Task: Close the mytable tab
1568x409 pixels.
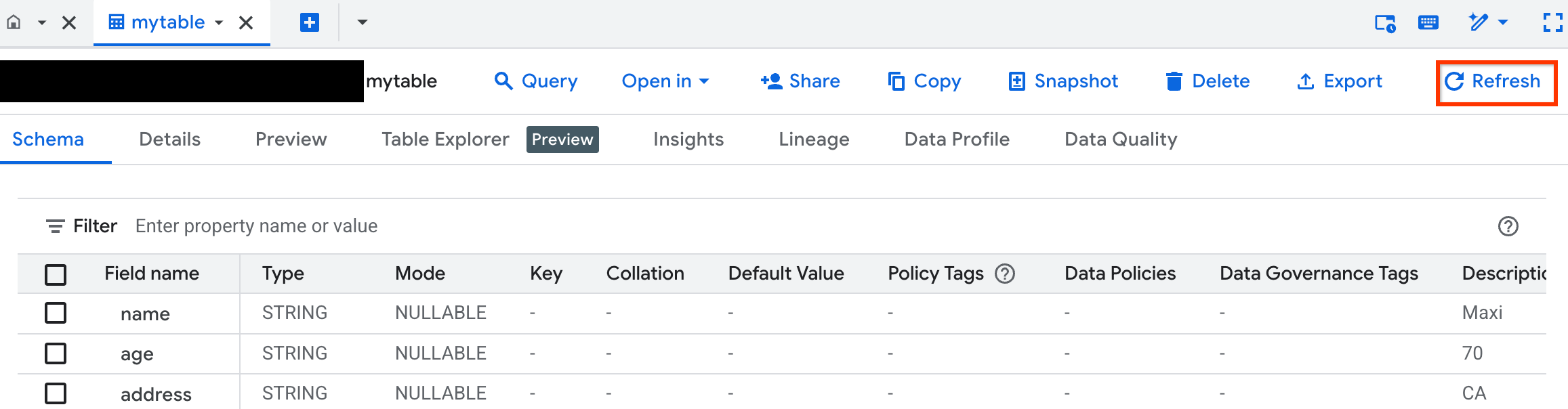Action: [x=246, y=23]
